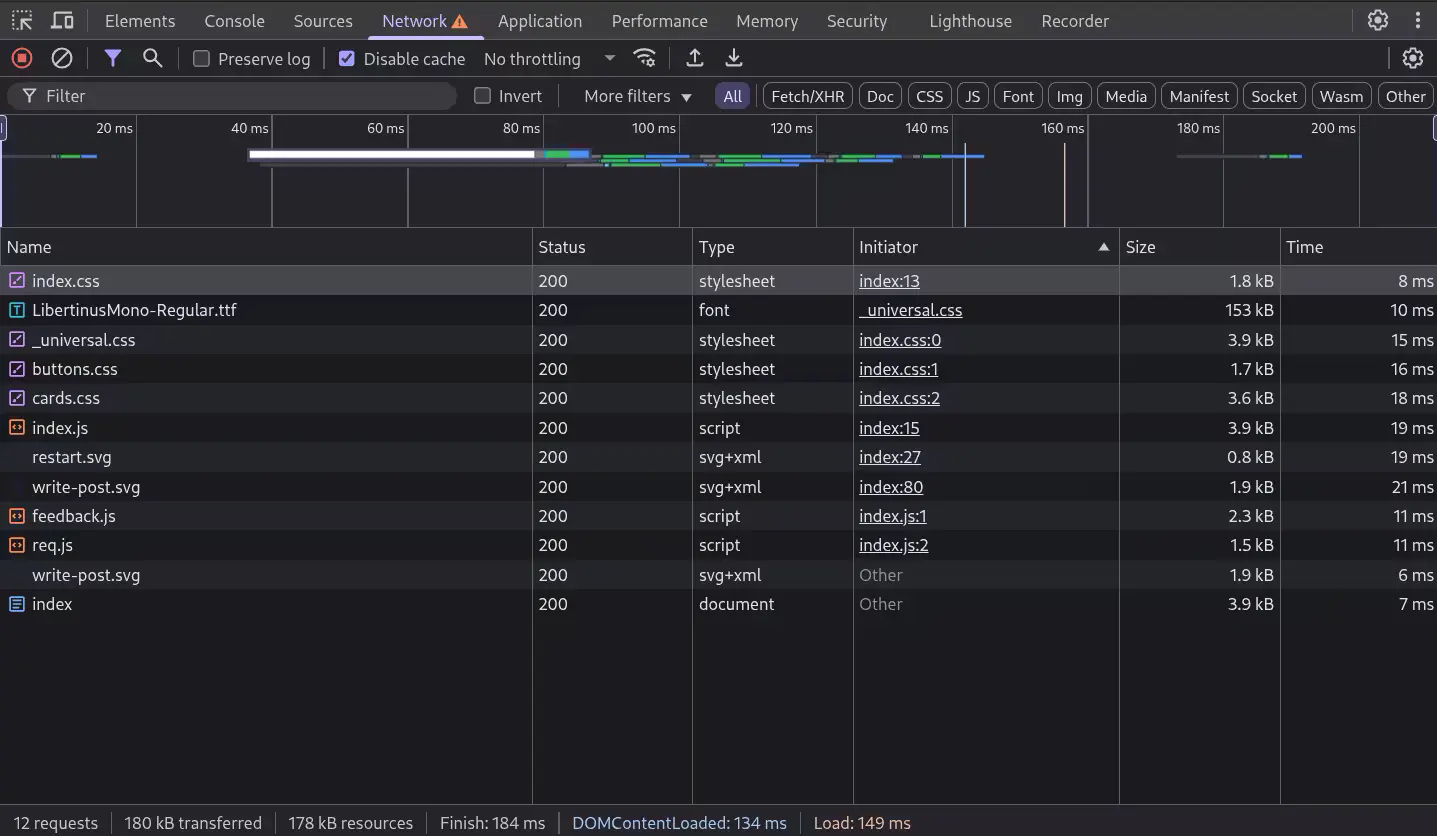
Task: Open the network request search
Action: 152,58
